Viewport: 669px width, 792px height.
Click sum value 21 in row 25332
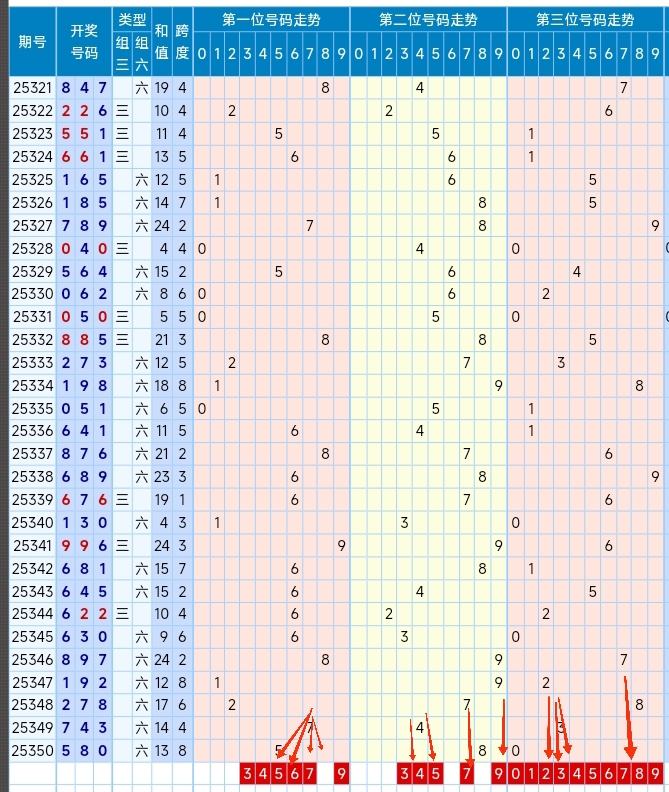coord(162,340)
